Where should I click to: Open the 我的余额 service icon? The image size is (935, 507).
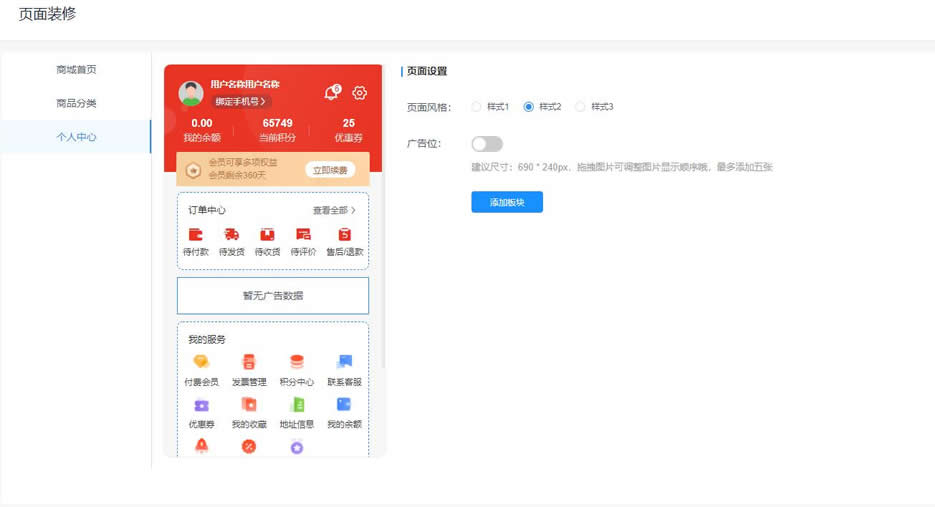[344, 405]
